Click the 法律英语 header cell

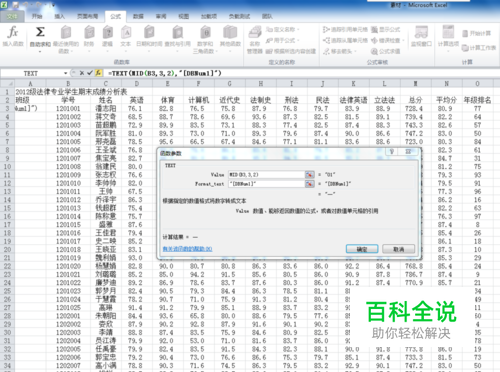353,100
